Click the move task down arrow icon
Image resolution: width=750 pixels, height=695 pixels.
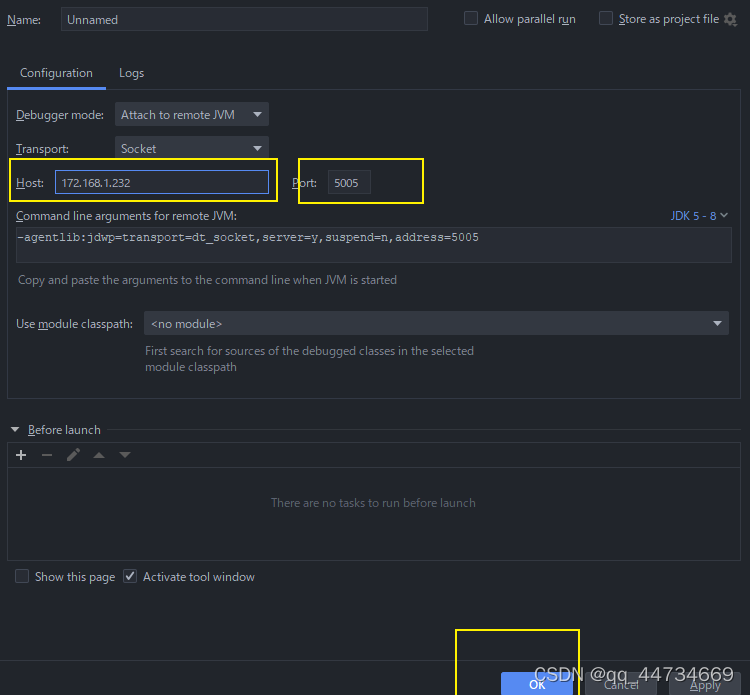125,455
